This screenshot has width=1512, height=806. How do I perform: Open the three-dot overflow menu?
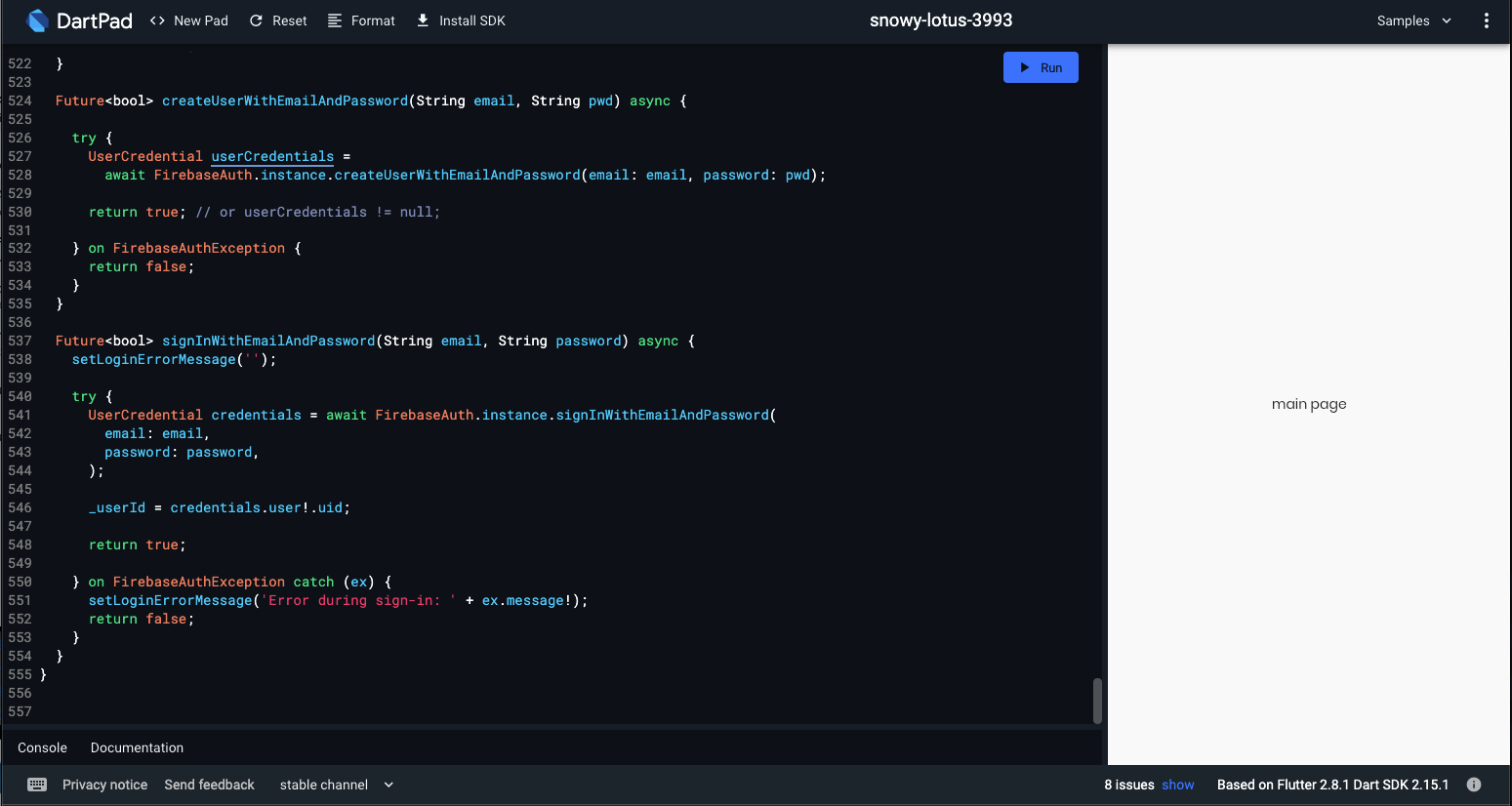click(1486, 20)
